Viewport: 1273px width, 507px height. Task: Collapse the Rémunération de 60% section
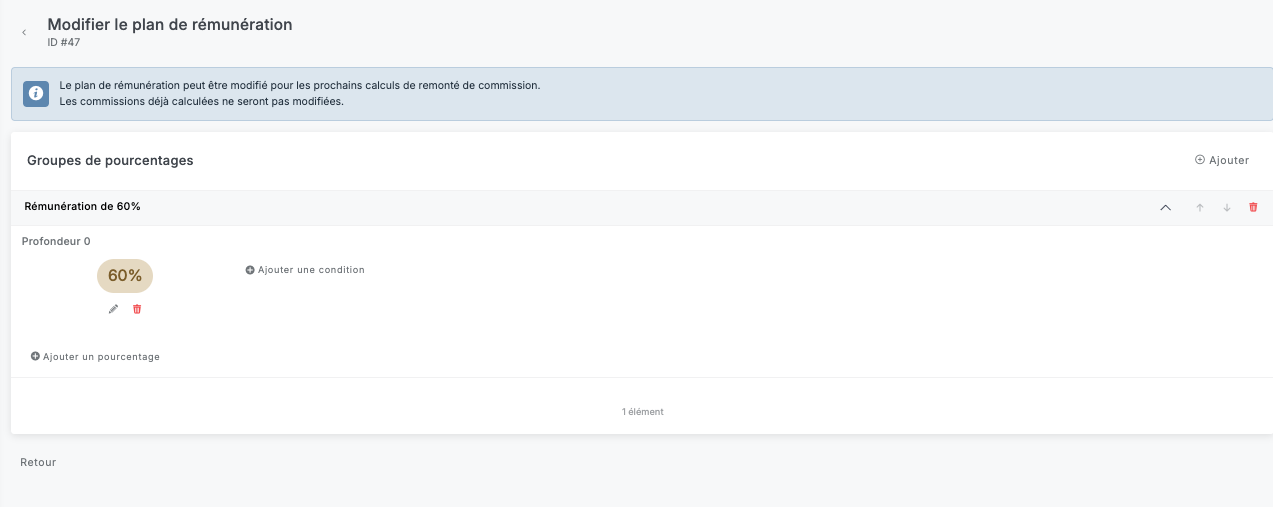1165,207
